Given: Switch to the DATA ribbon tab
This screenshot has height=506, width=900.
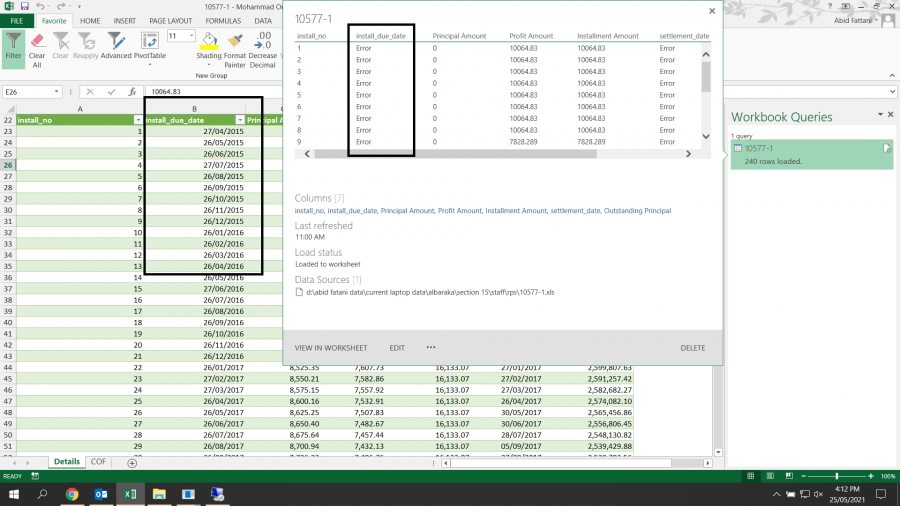Looking at the screenshot, I should coord(263,21).
